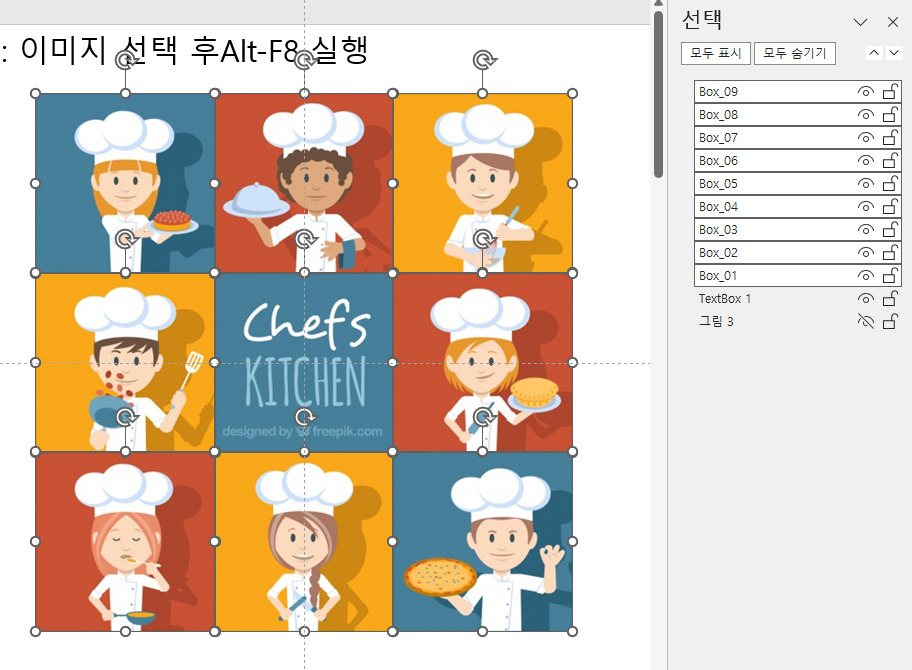Lock the Box_08 object
The image size is (912, 670).
tap(890, 114)
